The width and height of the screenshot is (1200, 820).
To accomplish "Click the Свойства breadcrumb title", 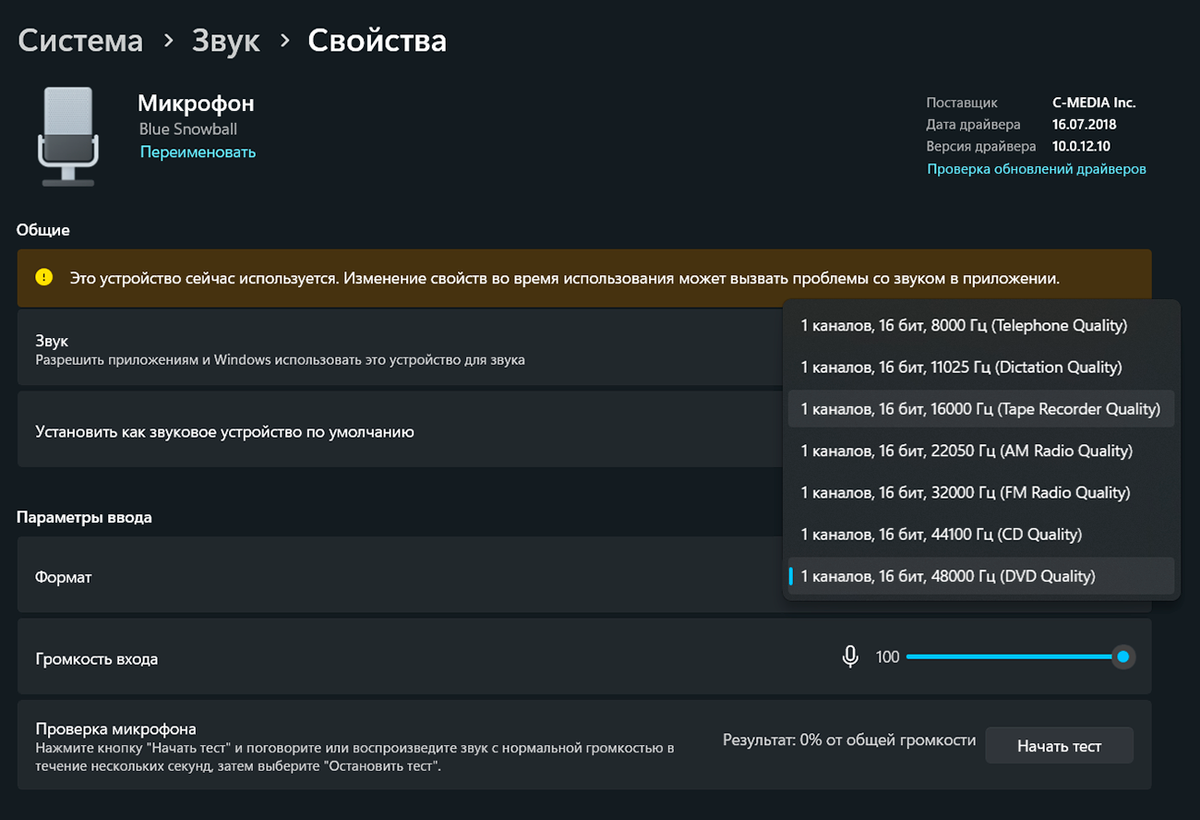I will coord(377,41).
